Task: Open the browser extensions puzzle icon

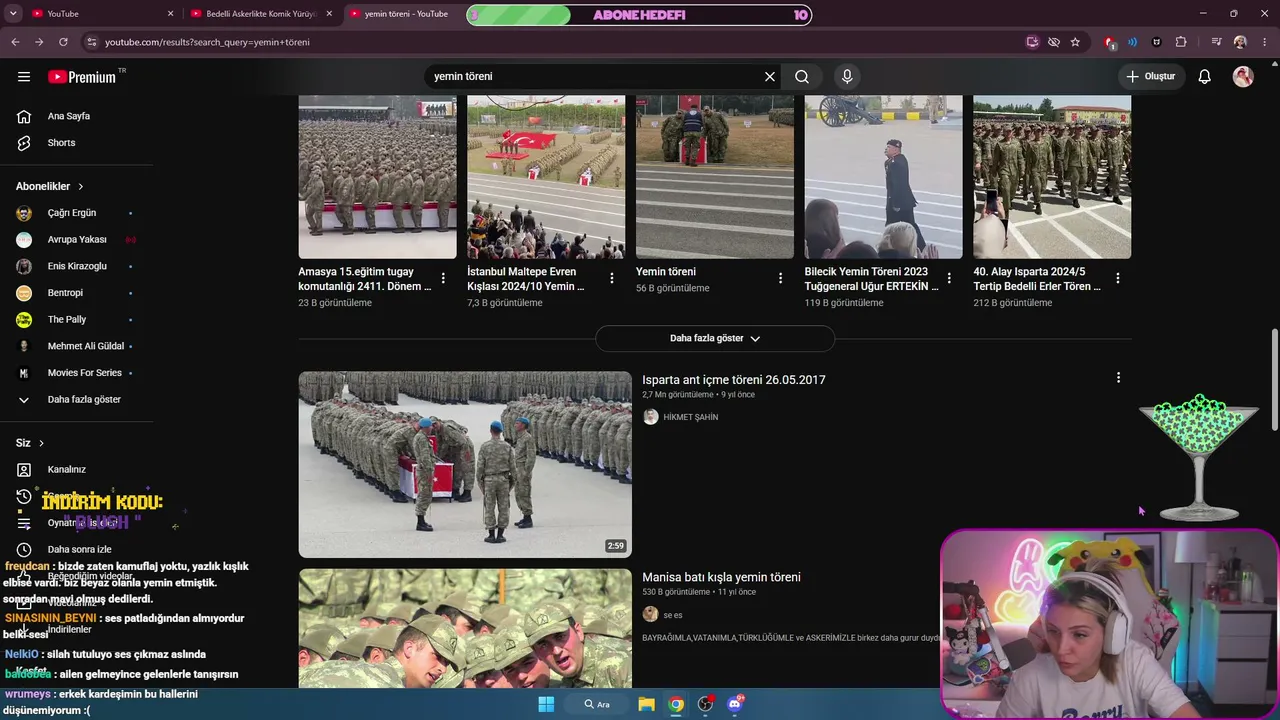Action: [1181, 42]
